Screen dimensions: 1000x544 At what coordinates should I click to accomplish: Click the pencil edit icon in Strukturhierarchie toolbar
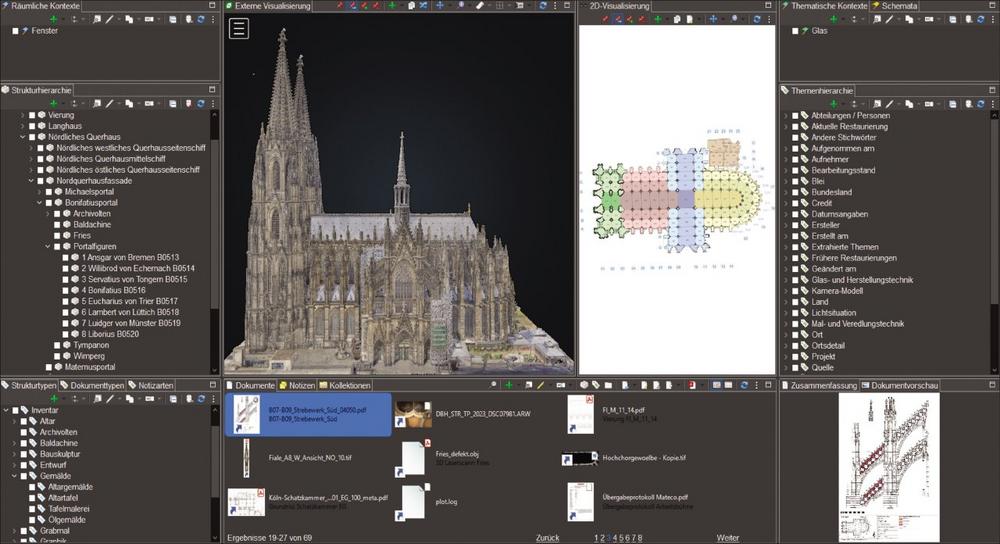tap(109, 103)
